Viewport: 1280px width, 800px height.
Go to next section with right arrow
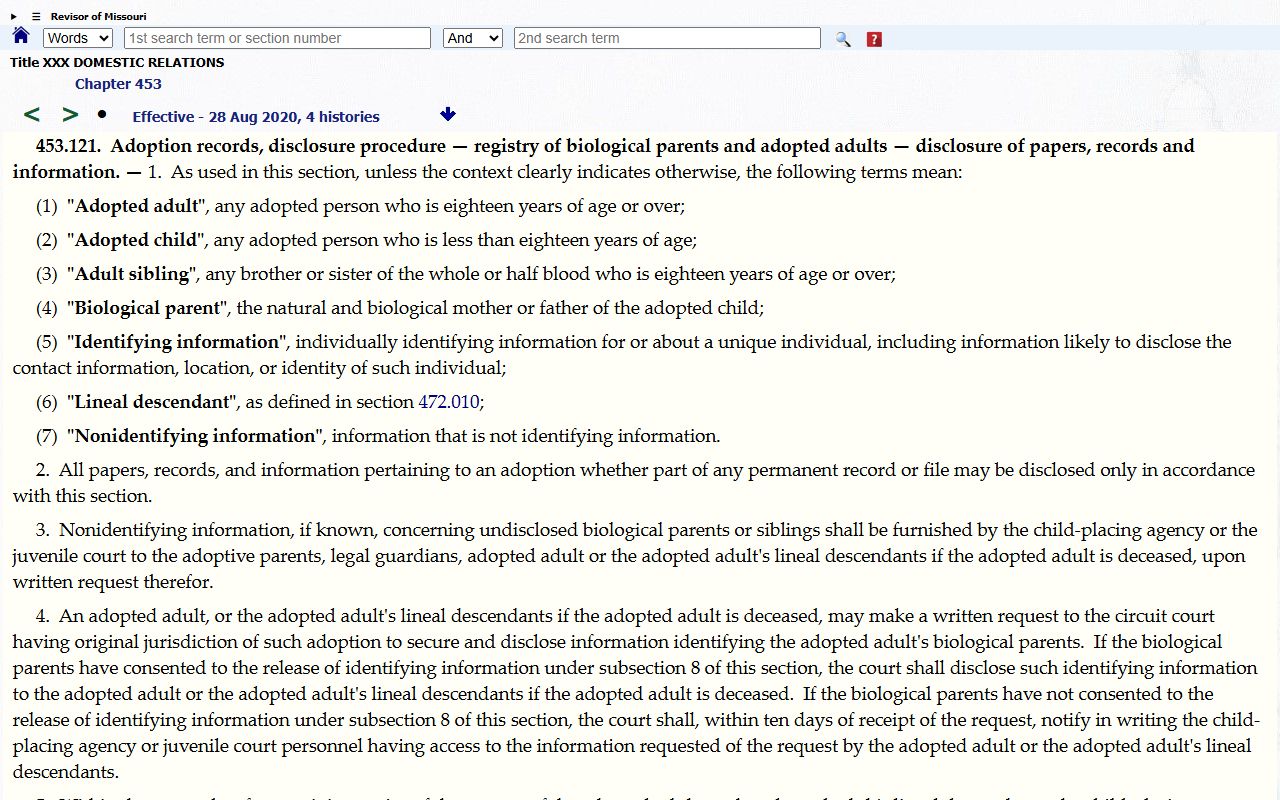coord(70,115)
